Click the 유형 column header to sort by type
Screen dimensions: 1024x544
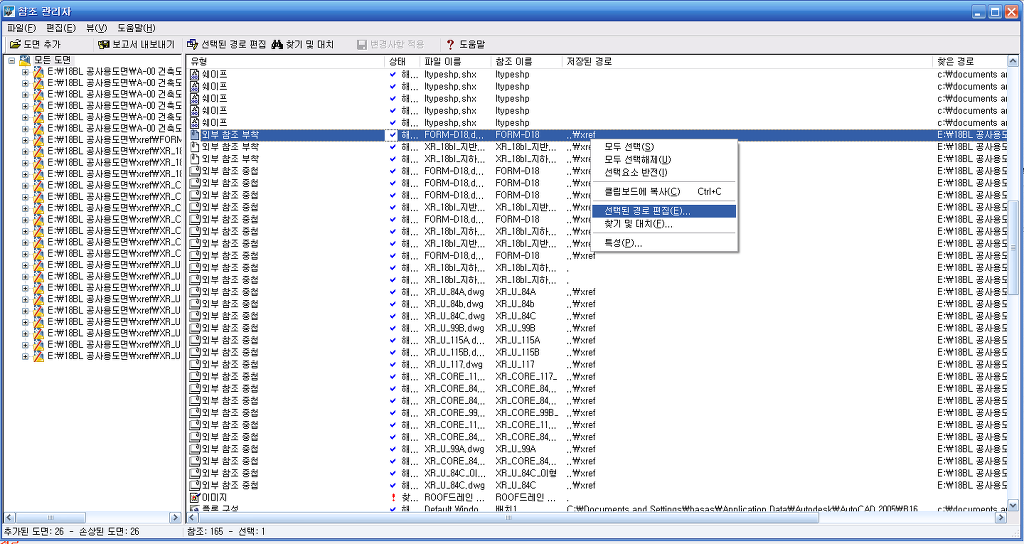tap(285, 61)
